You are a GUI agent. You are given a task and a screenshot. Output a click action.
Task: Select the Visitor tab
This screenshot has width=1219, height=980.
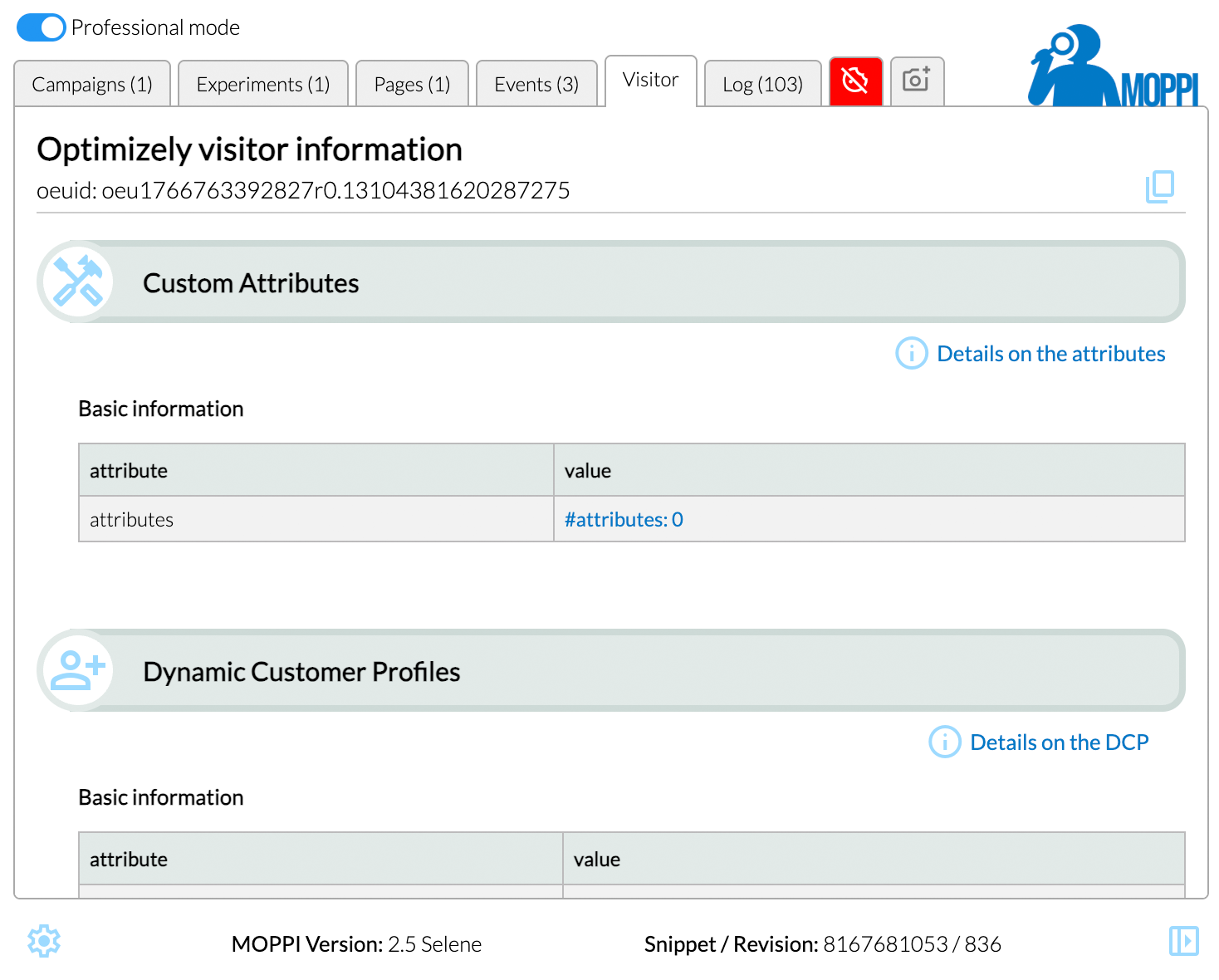[x=650, y=81]
